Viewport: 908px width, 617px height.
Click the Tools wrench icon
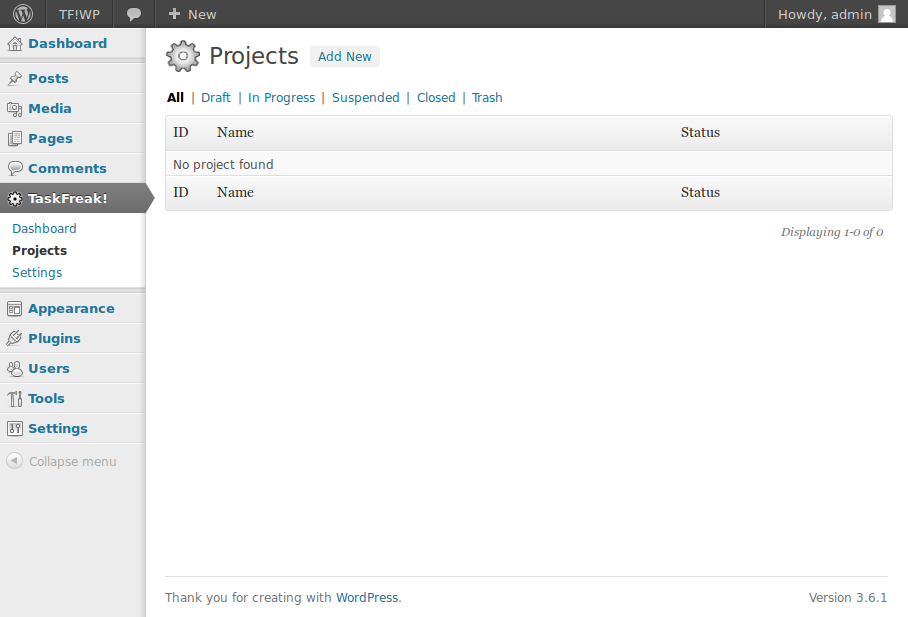coord(14,399)
